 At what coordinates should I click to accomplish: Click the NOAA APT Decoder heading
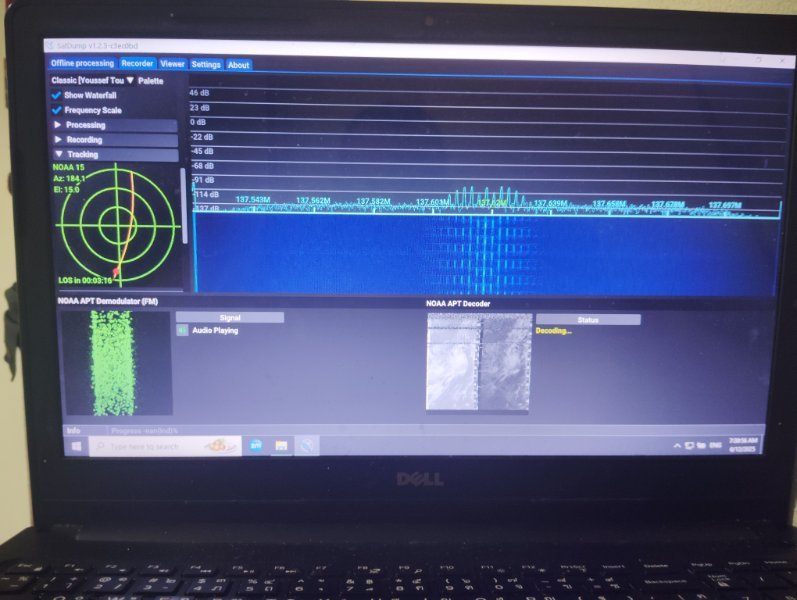(x=458, y=304)
